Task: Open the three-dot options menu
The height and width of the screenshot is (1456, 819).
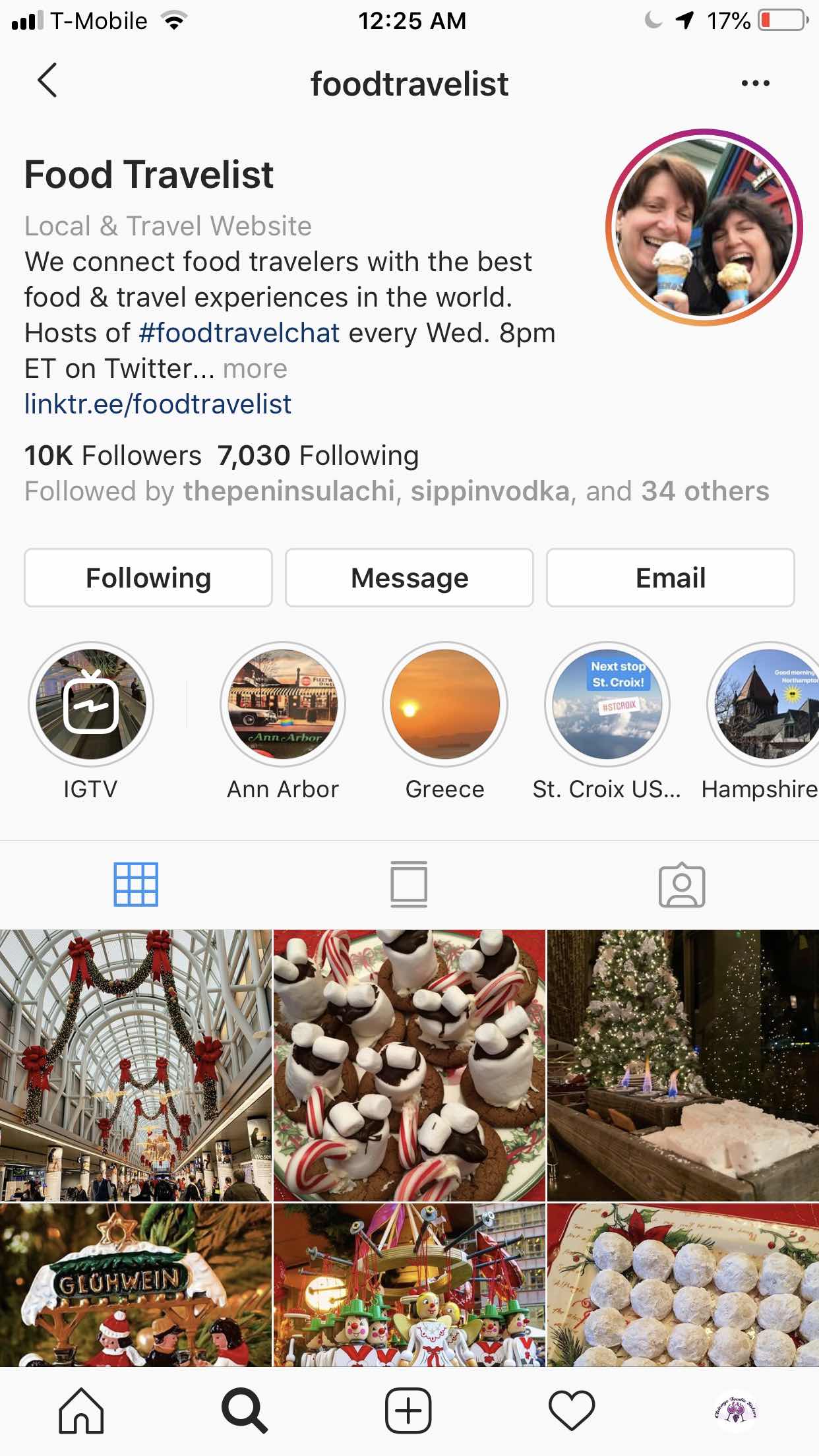Action: click(x=755, y=83)
